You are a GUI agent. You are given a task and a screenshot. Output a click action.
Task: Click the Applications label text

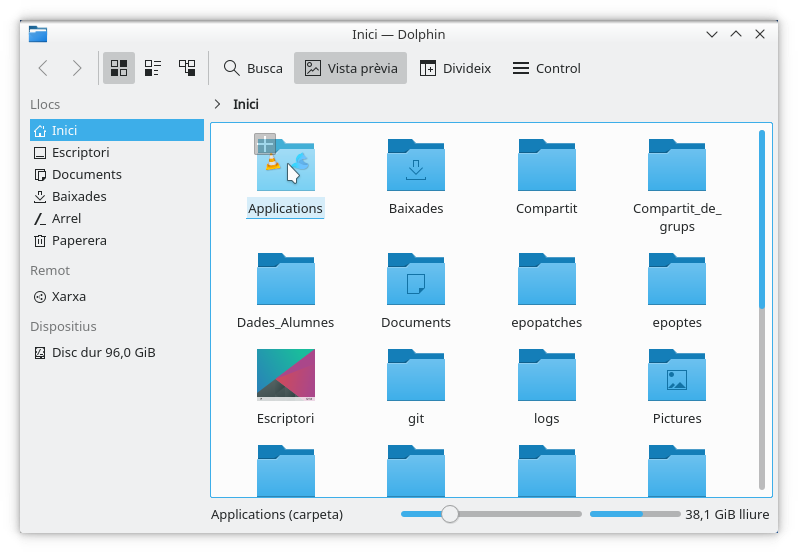click(286, 209)
